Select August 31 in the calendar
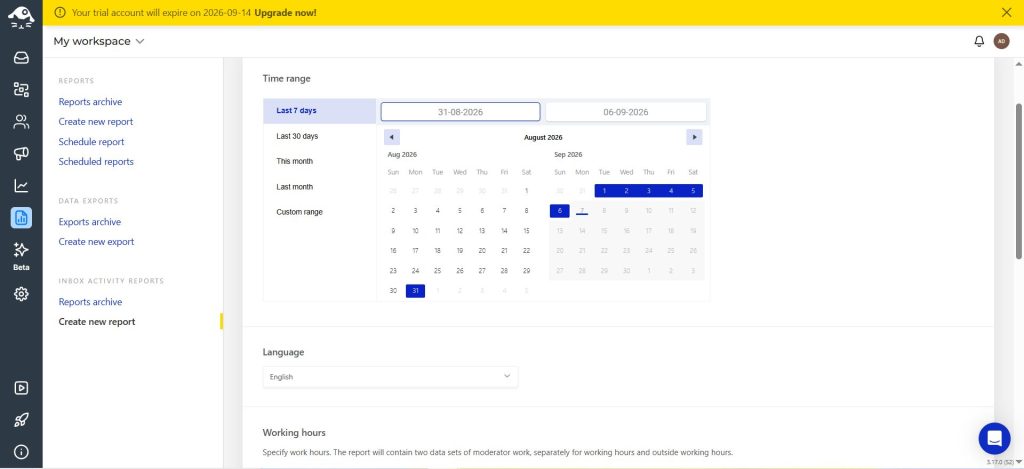This screenshot has width=1024, height=469. coord(415,291)
